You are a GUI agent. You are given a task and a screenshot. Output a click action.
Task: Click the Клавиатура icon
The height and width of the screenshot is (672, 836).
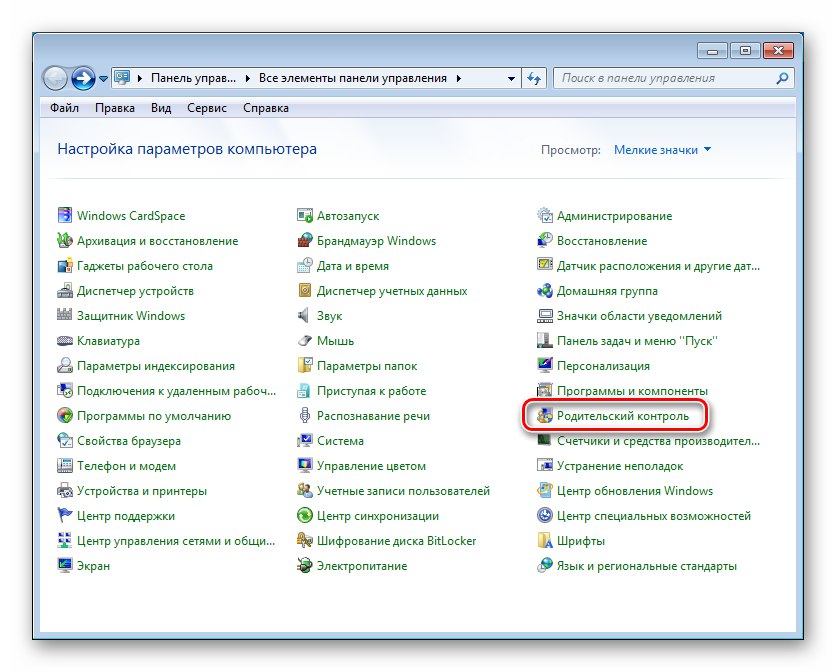tap(65, 340)
